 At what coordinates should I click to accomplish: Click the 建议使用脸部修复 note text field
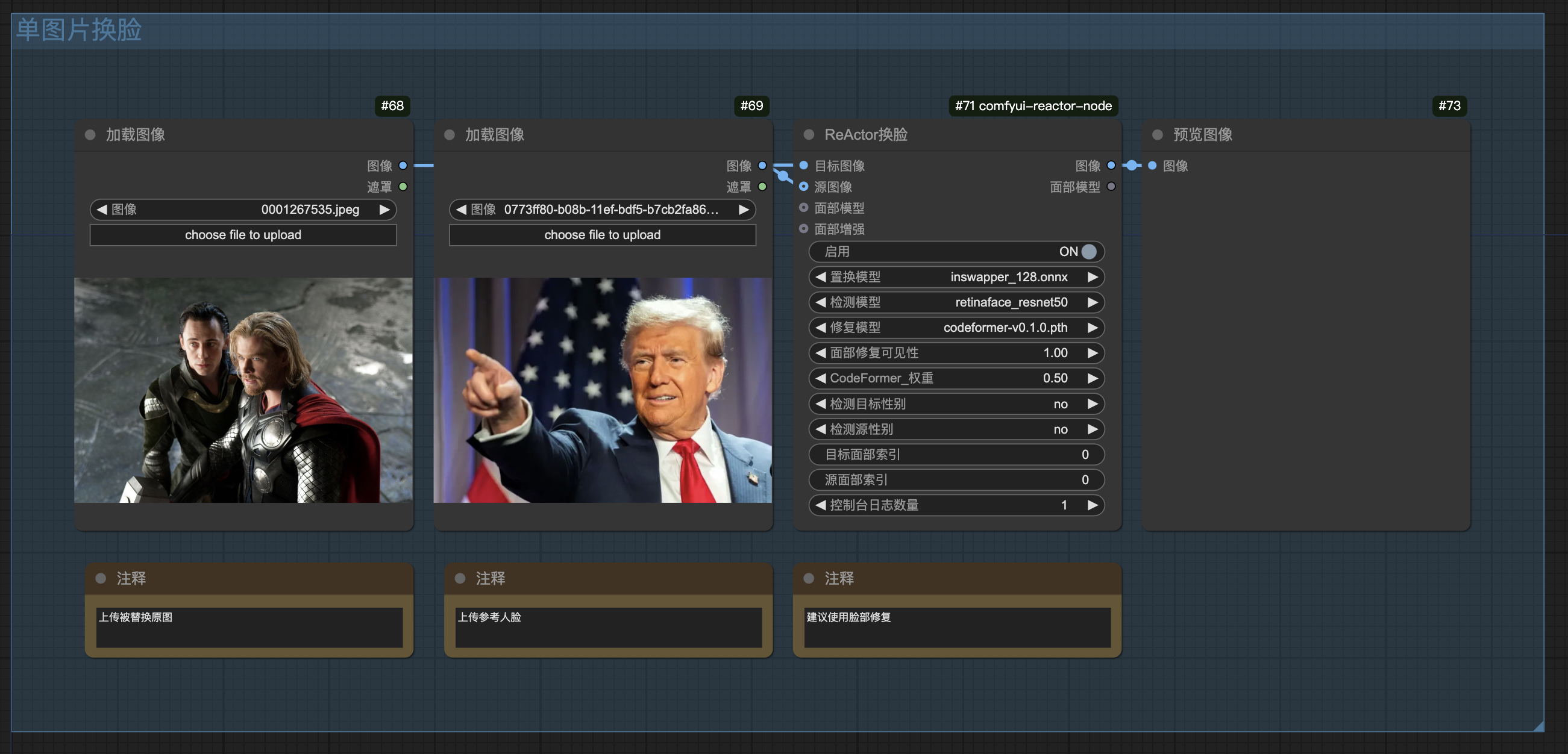(x=957, y=627)
